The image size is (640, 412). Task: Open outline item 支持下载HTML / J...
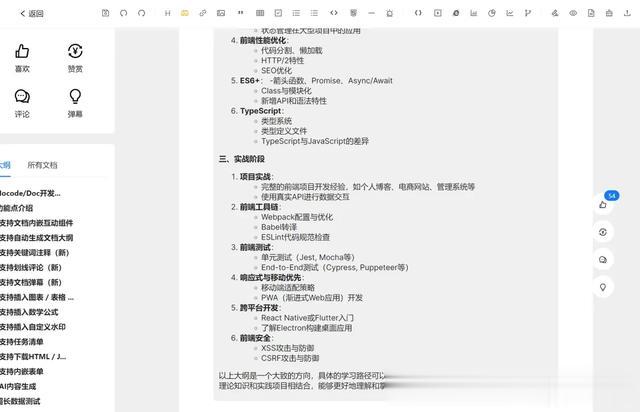pyautogui.click(x=33, y=356)
